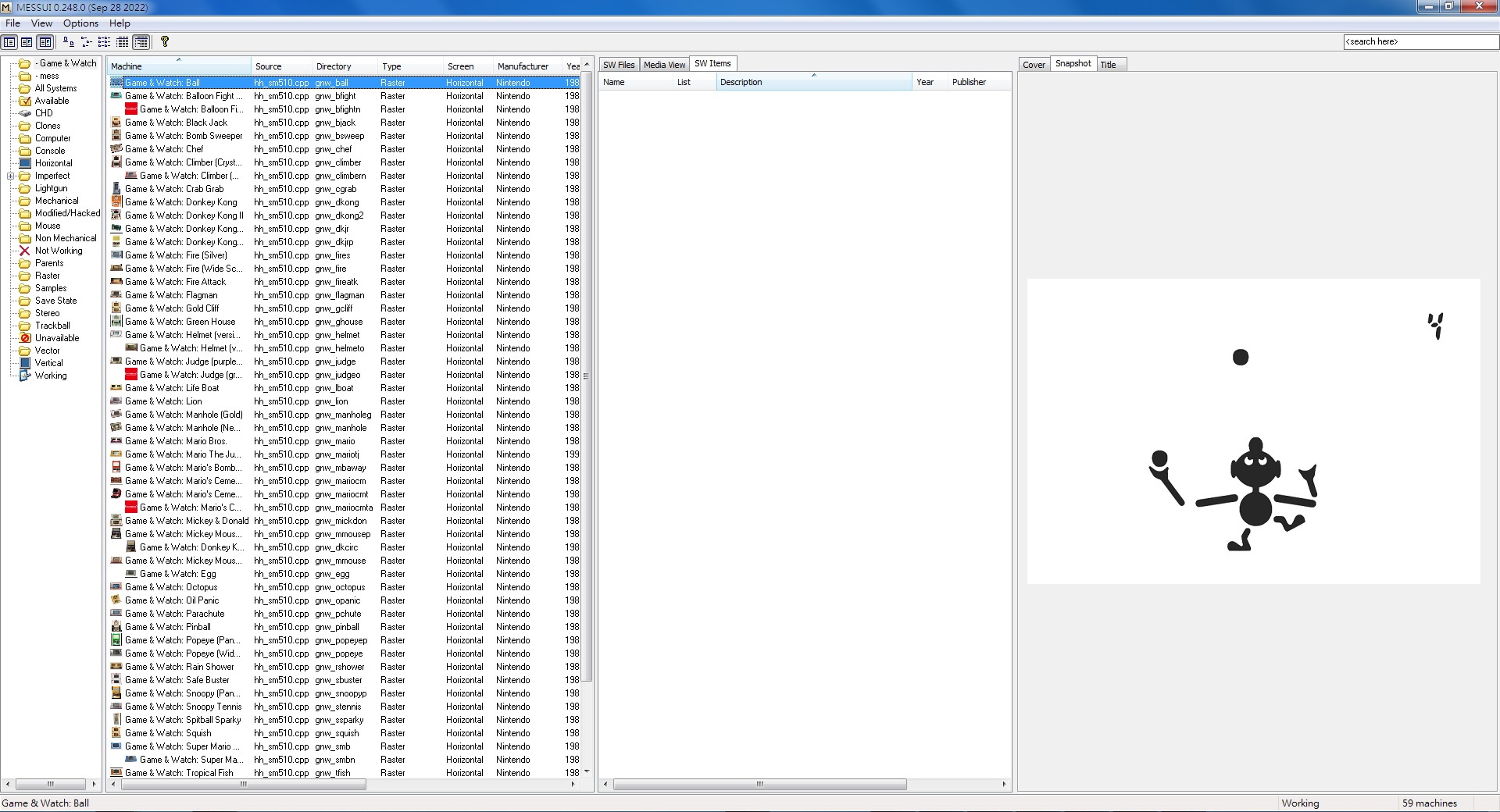Viewport: 1500px width, 812px height.
Task: Click the Game & Watch: Black Jack icon
Action: tap(116, 123)
